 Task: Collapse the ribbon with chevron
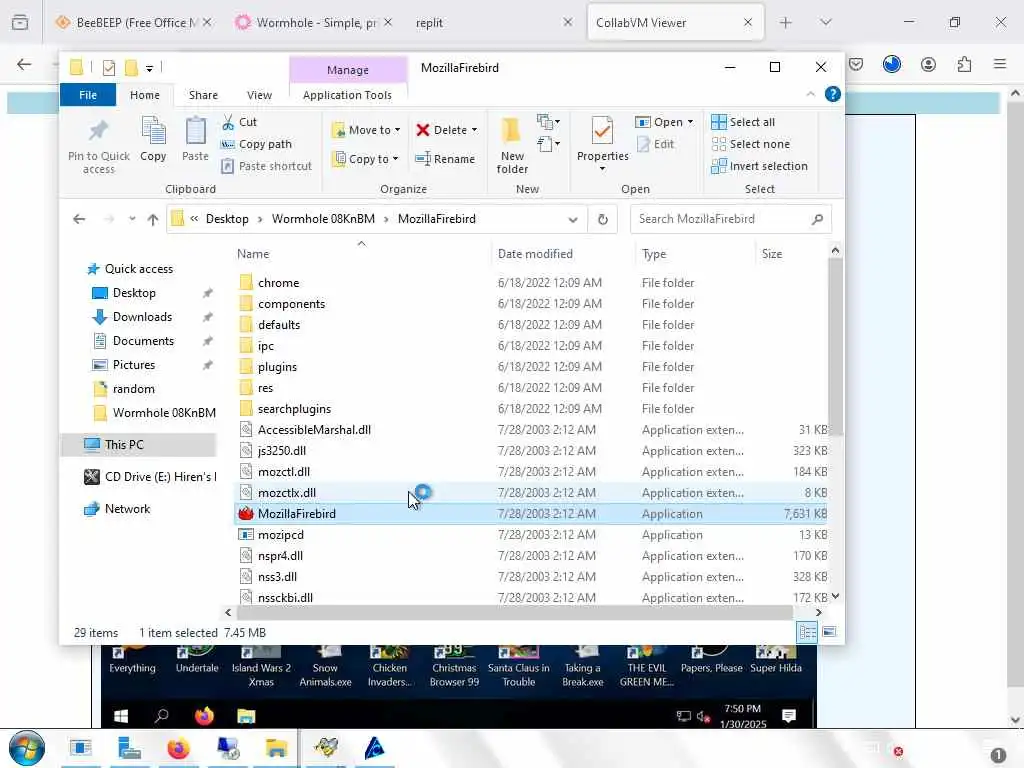(810, 94)
